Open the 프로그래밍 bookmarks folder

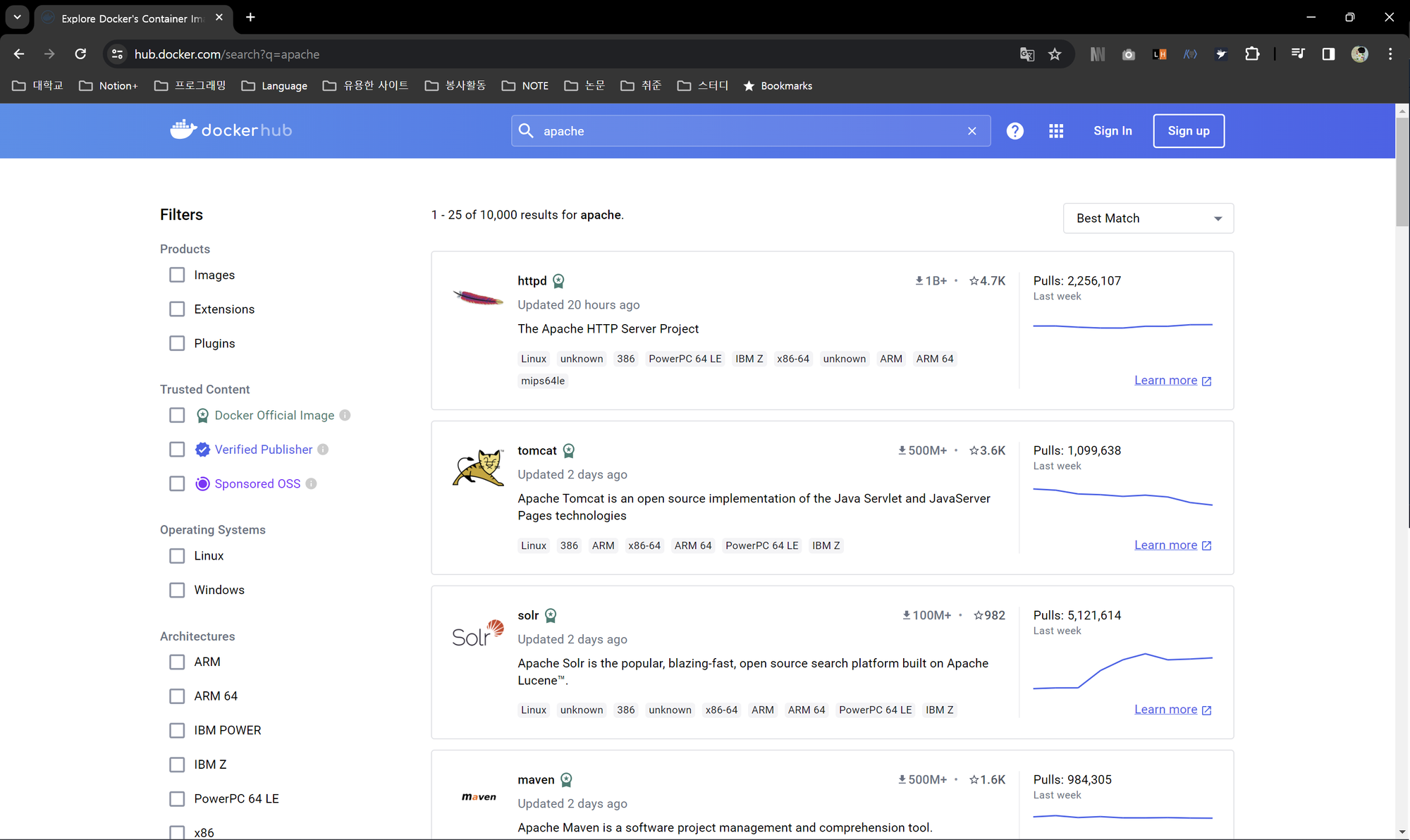pyautogui.click(x=190, y=85)
